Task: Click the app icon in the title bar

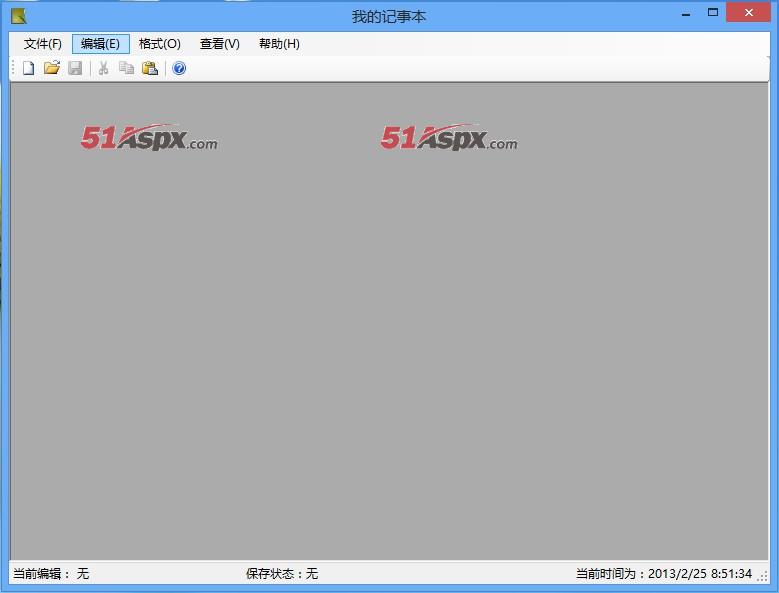Action: pyautogui.click(x=18, y=16)
